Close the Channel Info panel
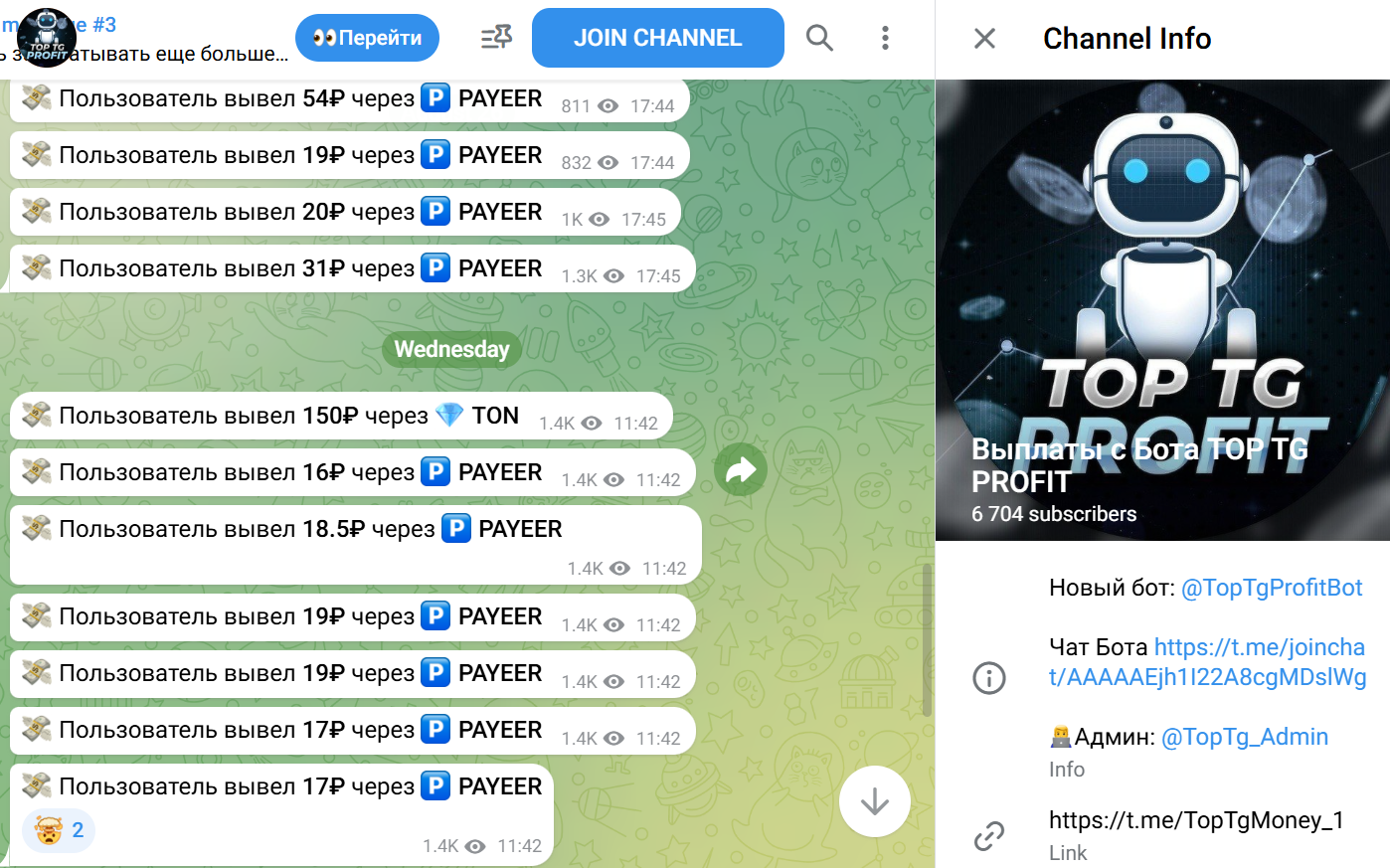1390x868 pixels. click(x=984, y=39)
